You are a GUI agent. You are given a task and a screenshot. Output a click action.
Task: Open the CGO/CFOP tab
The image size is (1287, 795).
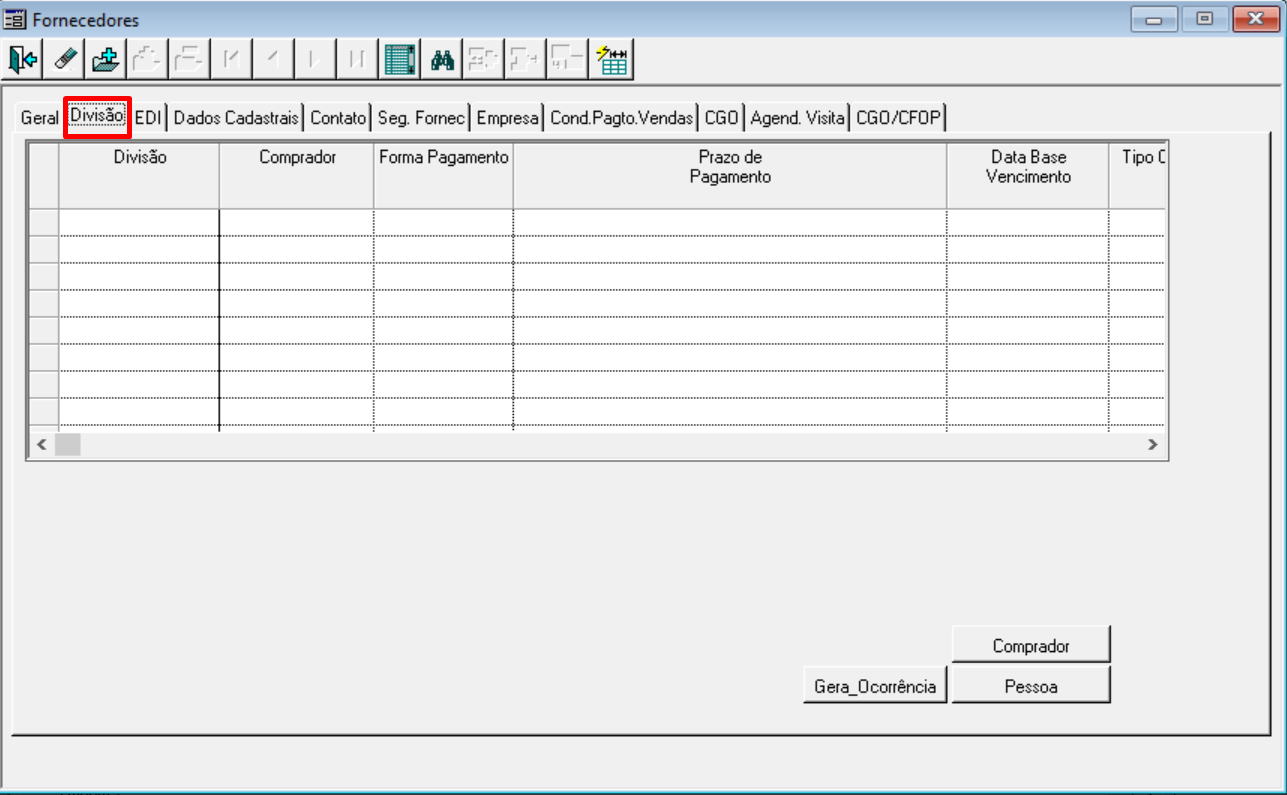click(x=899, y=118)
